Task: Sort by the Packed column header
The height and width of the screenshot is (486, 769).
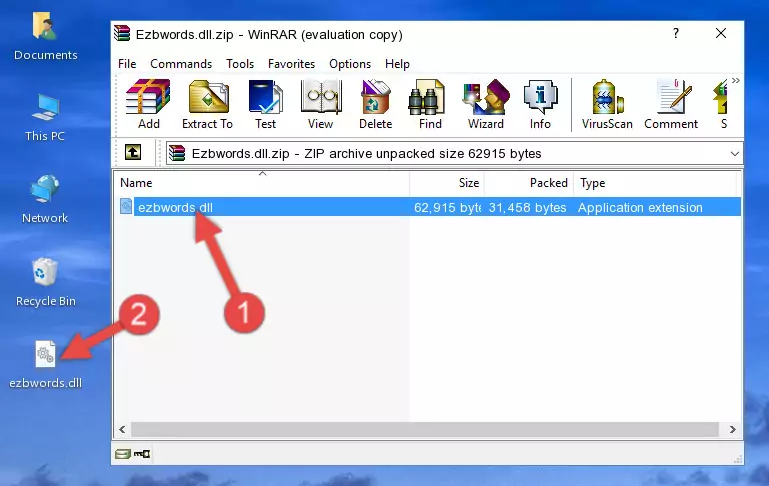Action: point(529,182)
